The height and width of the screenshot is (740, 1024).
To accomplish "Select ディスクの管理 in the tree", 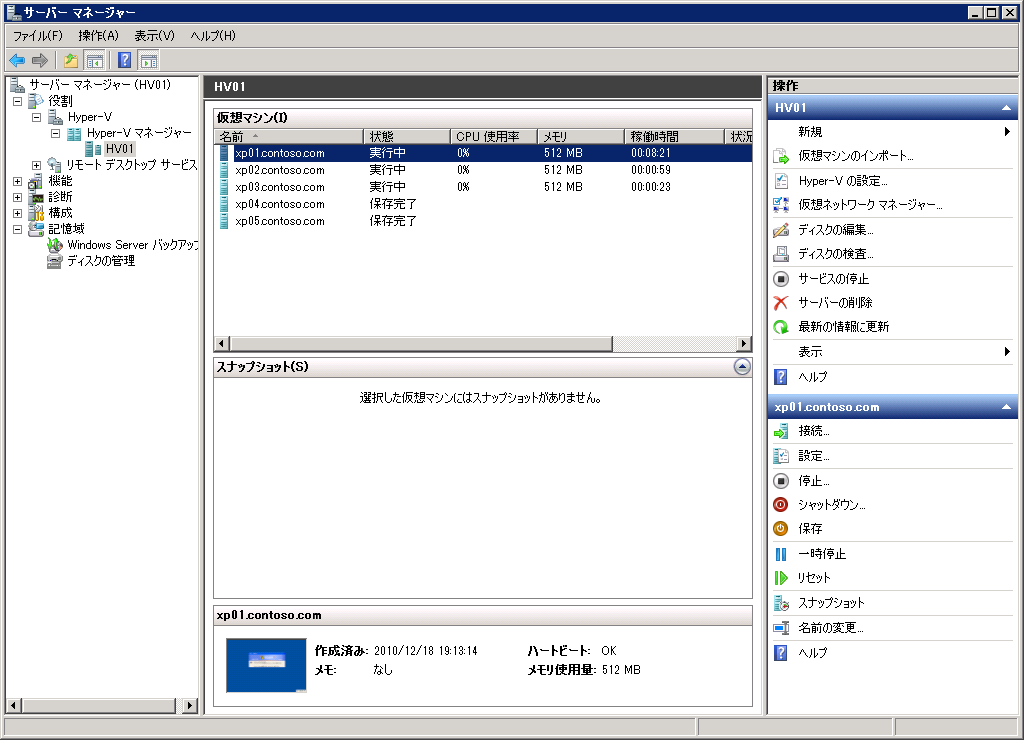I will tap(101, 261).
